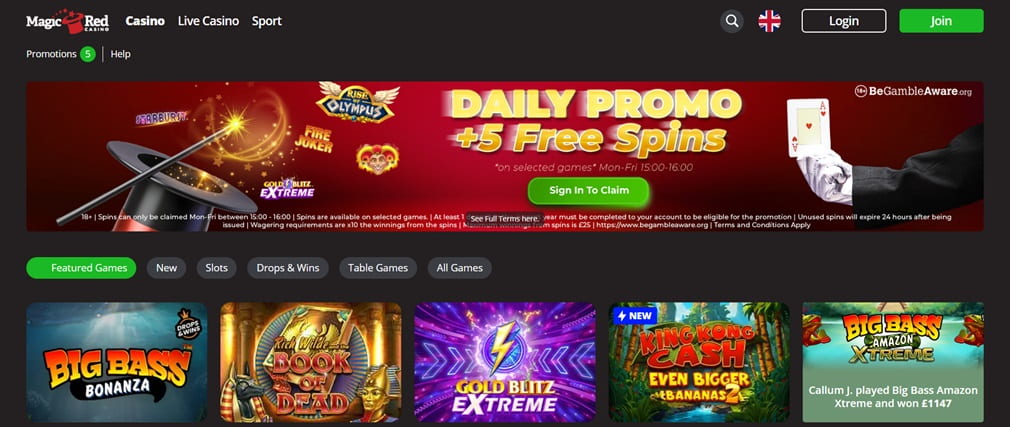Viewport: 1010px width, 427px height.
Task: Click Sign In To Claim button
Action: point(589,191)
